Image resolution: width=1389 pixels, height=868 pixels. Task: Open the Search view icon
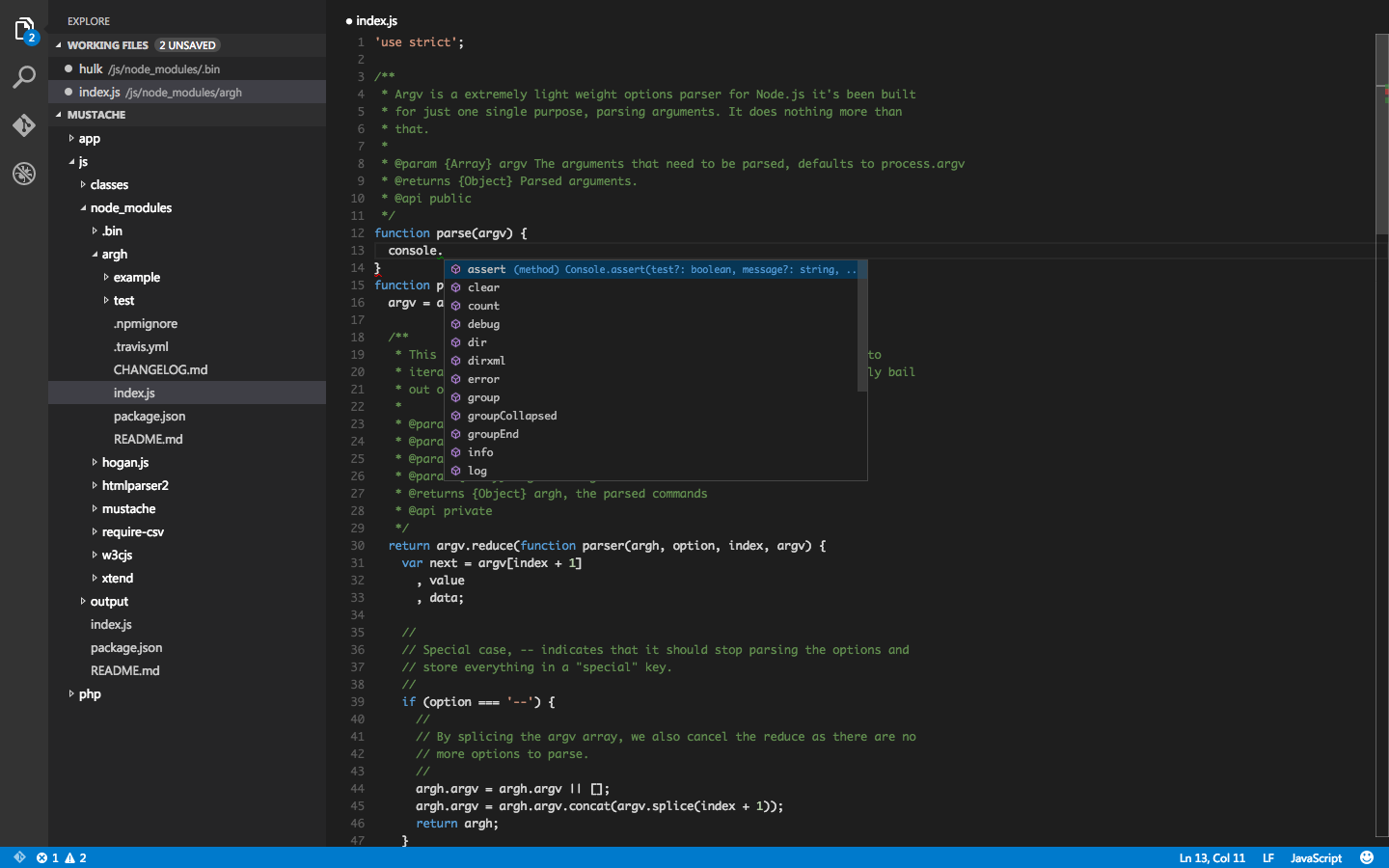[x=23, y=78]
